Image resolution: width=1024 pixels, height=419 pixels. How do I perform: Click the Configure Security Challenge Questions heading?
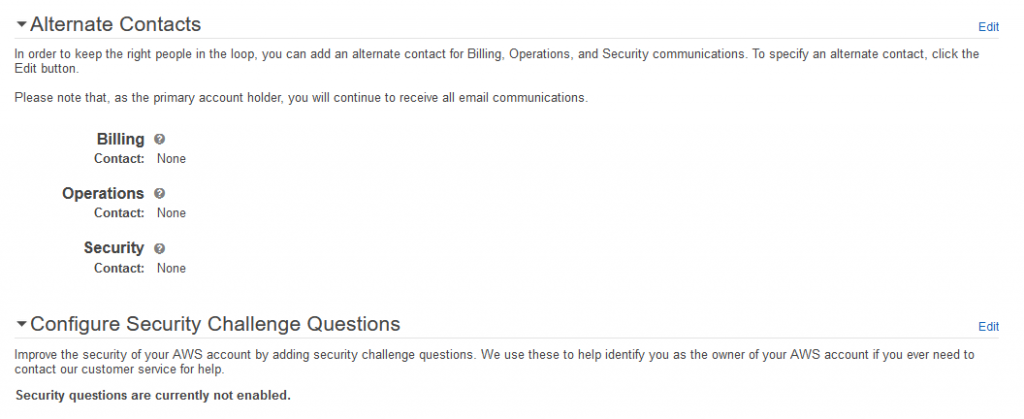click(x=215, y=324)
